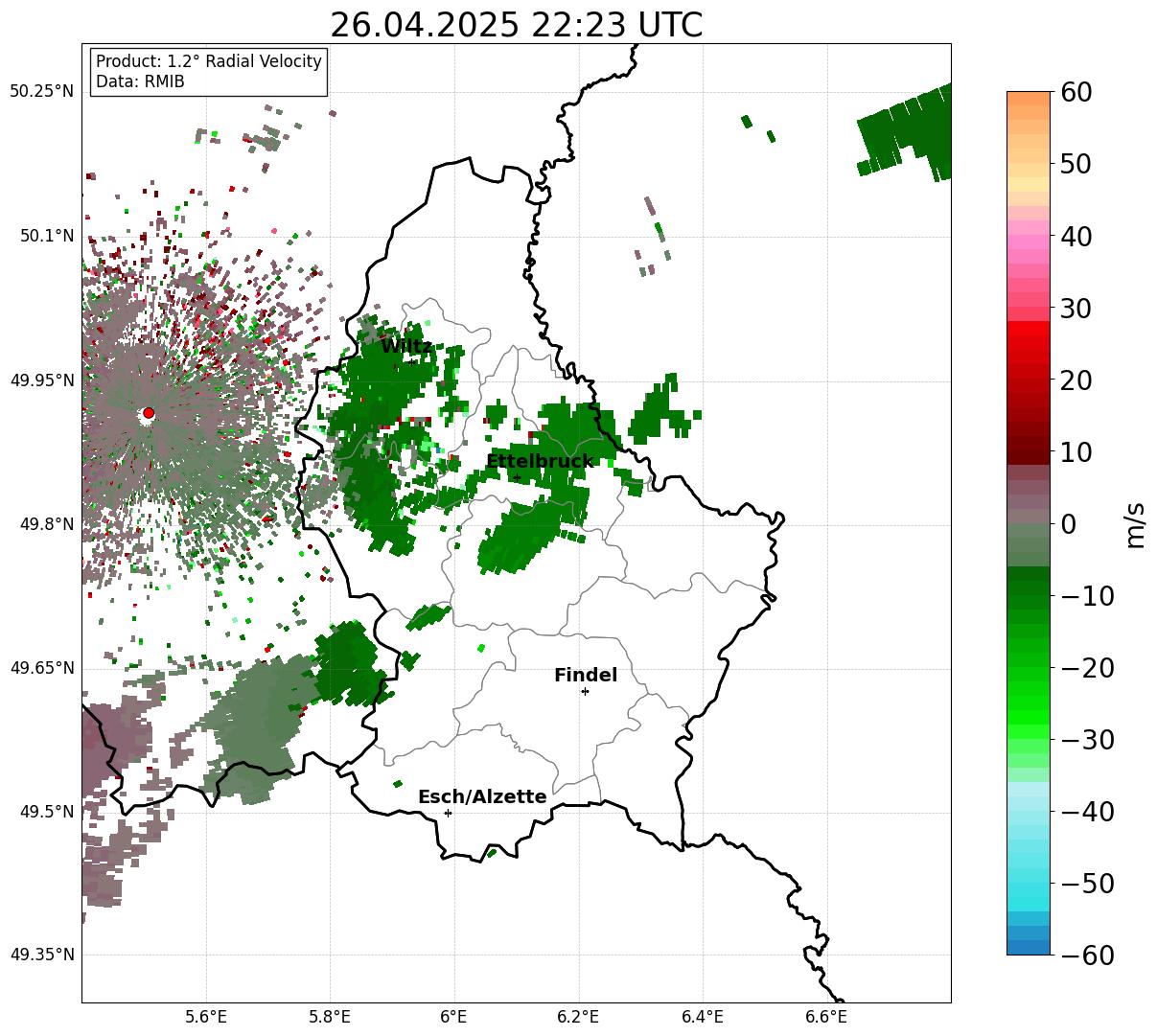The width and height of the screenshot is (1157, 1036).
Task: Select the Findel station label
Action: 586,676
